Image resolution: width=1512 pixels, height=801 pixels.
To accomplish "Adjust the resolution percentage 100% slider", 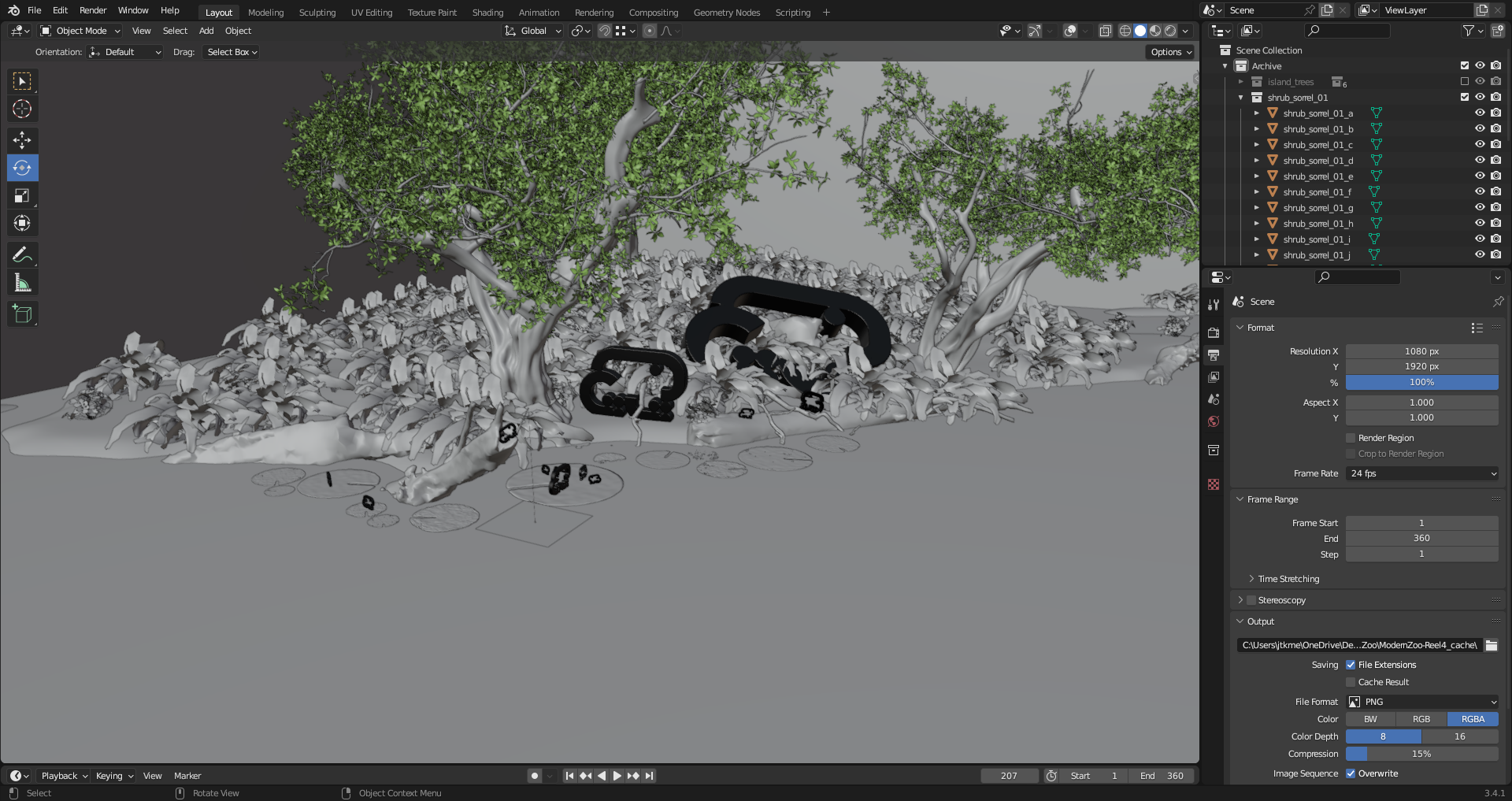I will [1421, 382].
